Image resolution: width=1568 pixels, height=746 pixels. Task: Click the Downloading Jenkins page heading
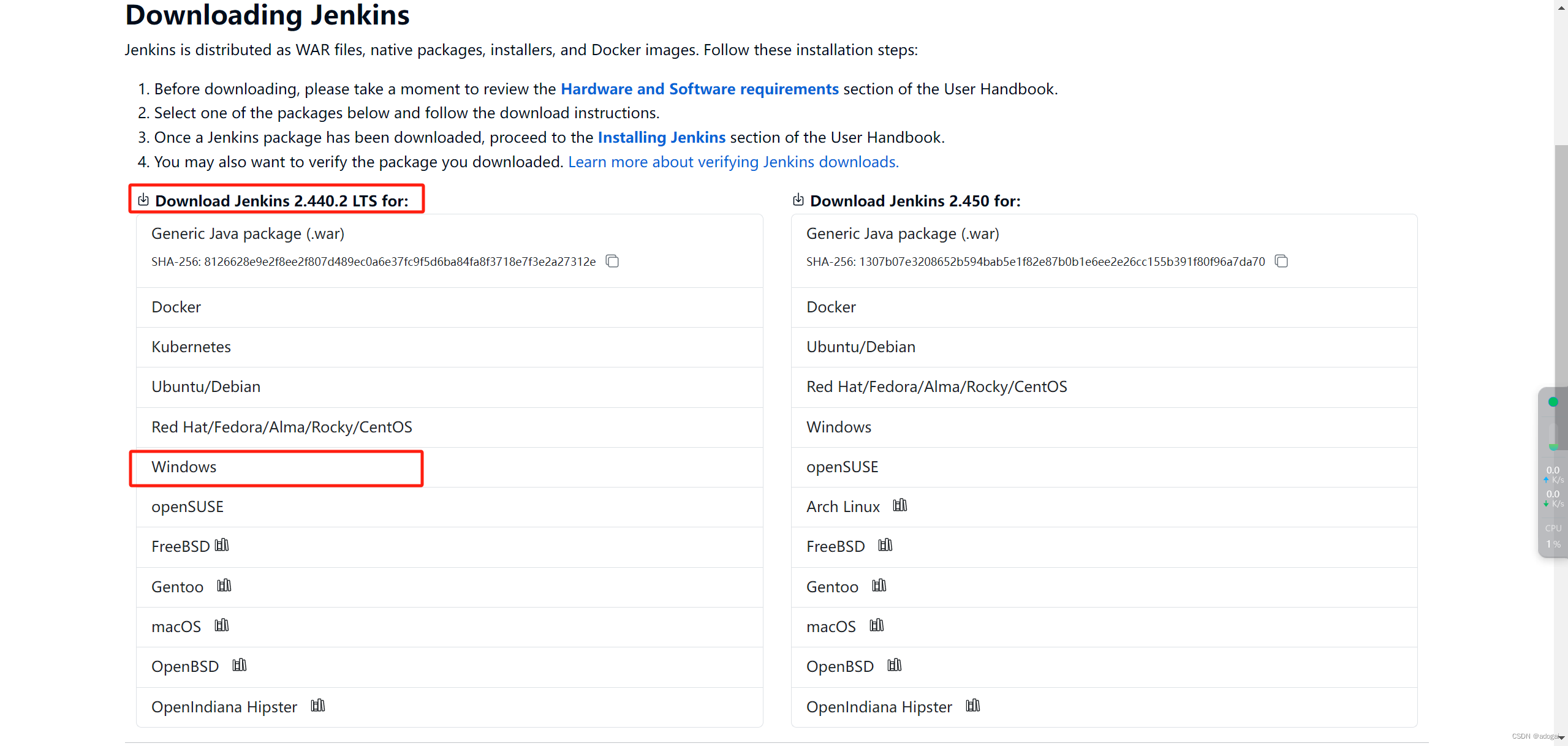tap(267, 15)
